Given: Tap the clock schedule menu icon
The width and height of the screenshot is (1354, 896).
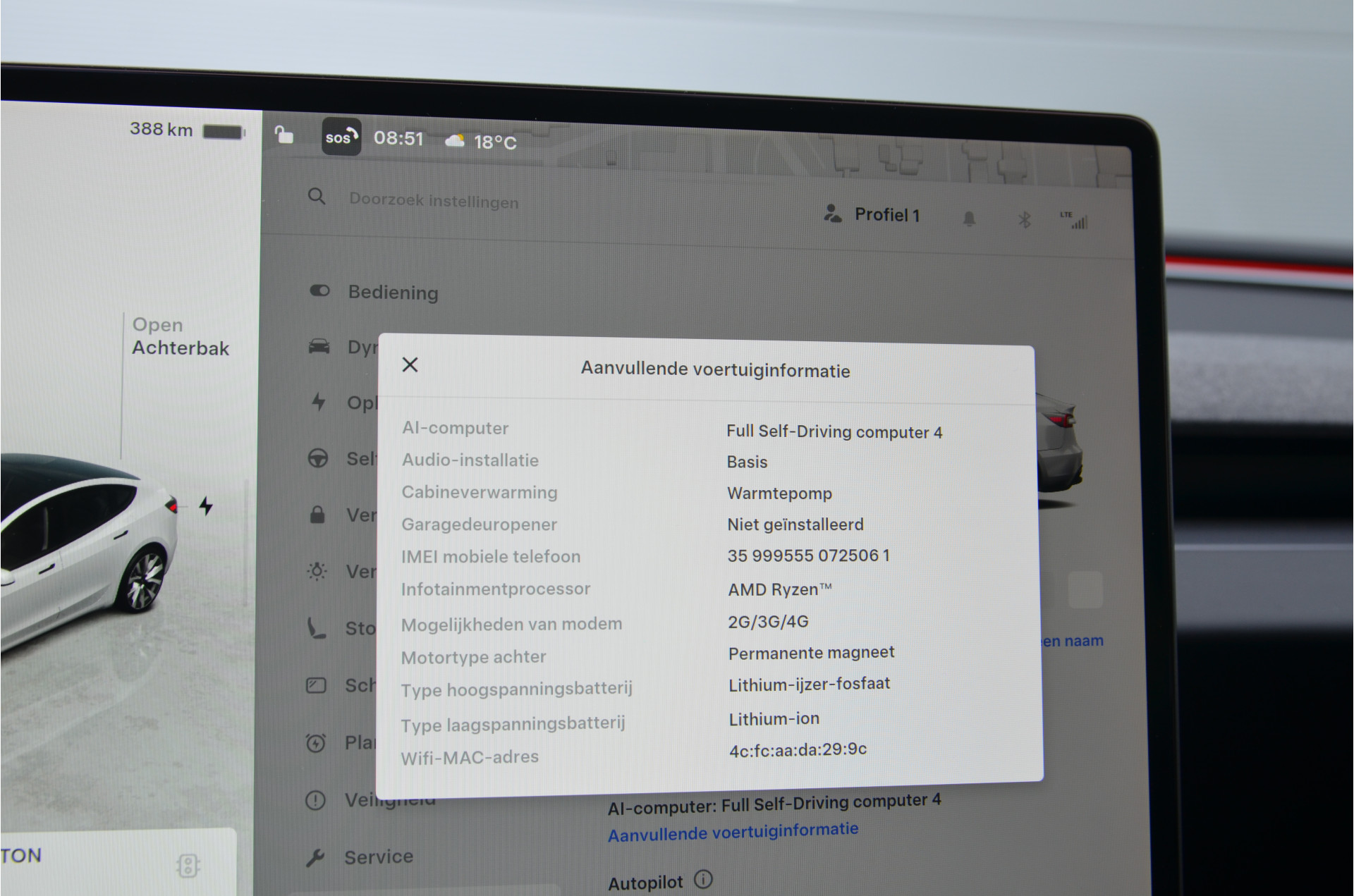Looking at the screenshot, I should pyautogui.click(x=316, y=742).
